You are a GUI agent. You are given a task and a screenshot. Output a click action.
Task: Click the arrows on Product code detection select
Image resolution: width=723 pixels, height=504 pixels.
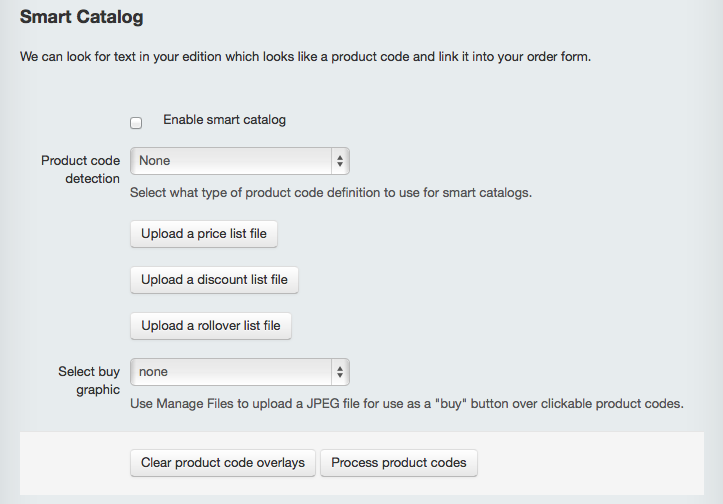click(340, 161)
